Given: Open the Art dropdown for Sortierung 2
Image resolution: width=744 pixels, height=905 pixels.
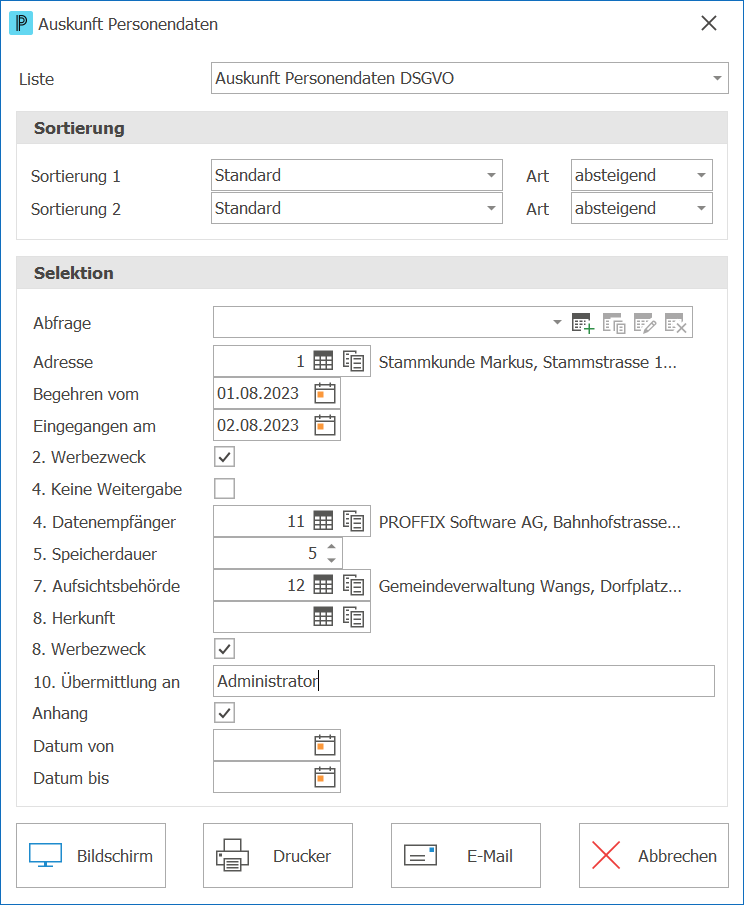Looking at the screenshot, I should pos(642,208).
